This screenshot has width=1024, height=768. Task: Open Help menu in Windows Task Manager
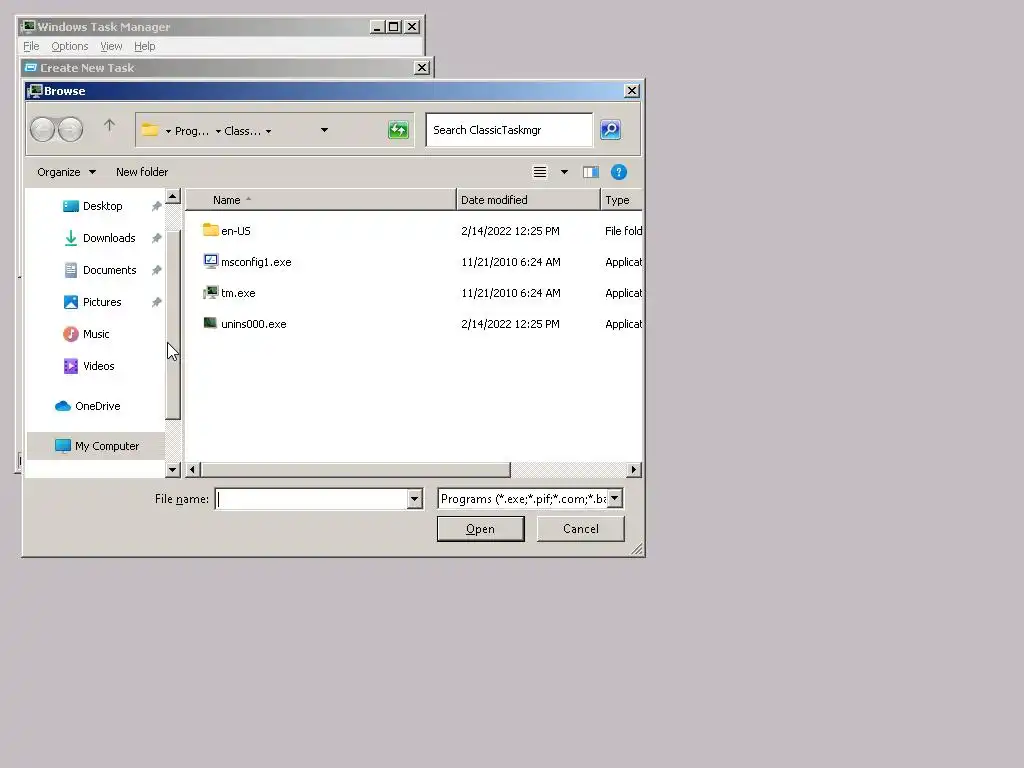(144, 46)
